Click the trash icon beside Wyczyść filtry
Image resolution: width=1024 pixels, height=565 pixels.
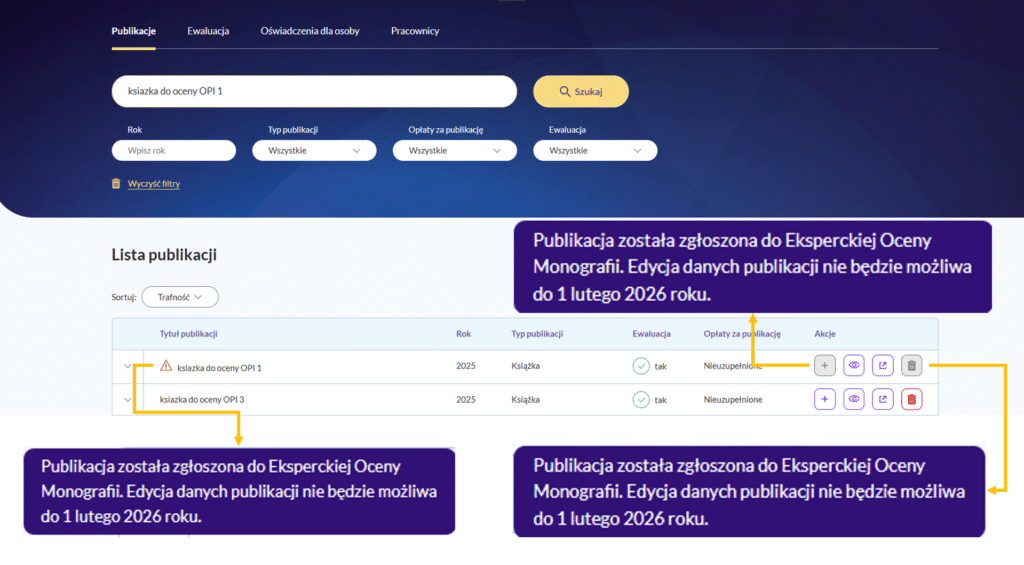117,184
